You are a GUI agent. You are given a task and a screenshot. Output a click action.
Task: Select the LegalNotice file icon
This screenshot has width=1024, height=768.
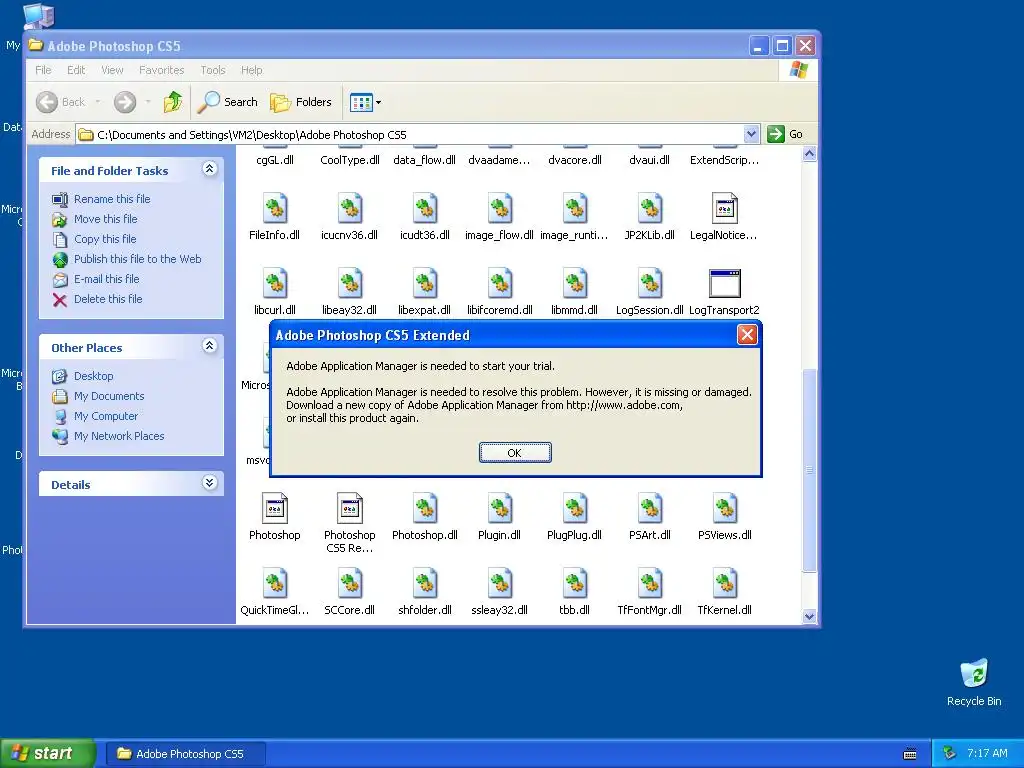click(x=724, y=208)
